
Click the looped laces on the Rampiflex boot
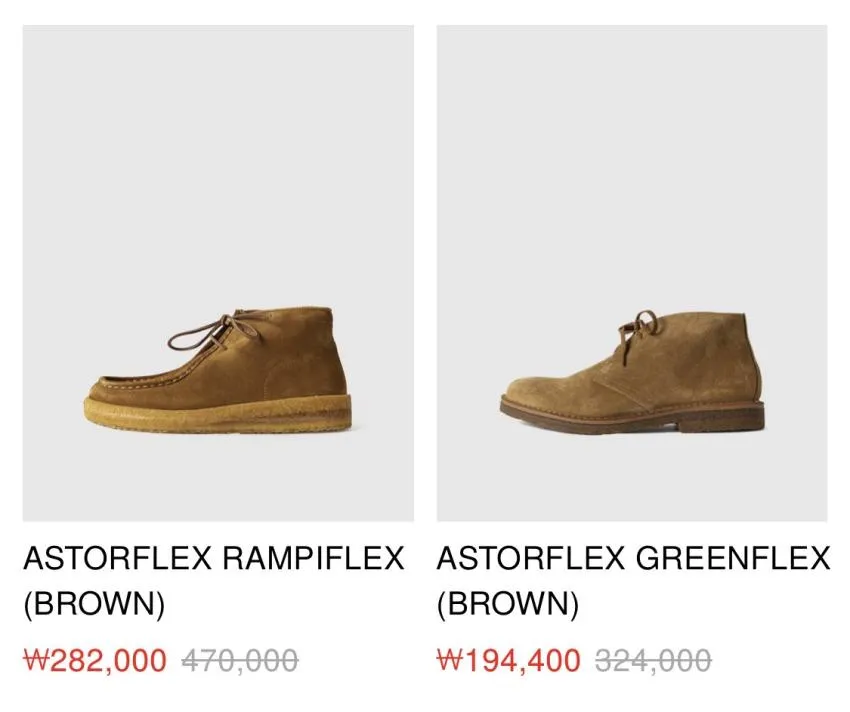(x=214, y=330)
